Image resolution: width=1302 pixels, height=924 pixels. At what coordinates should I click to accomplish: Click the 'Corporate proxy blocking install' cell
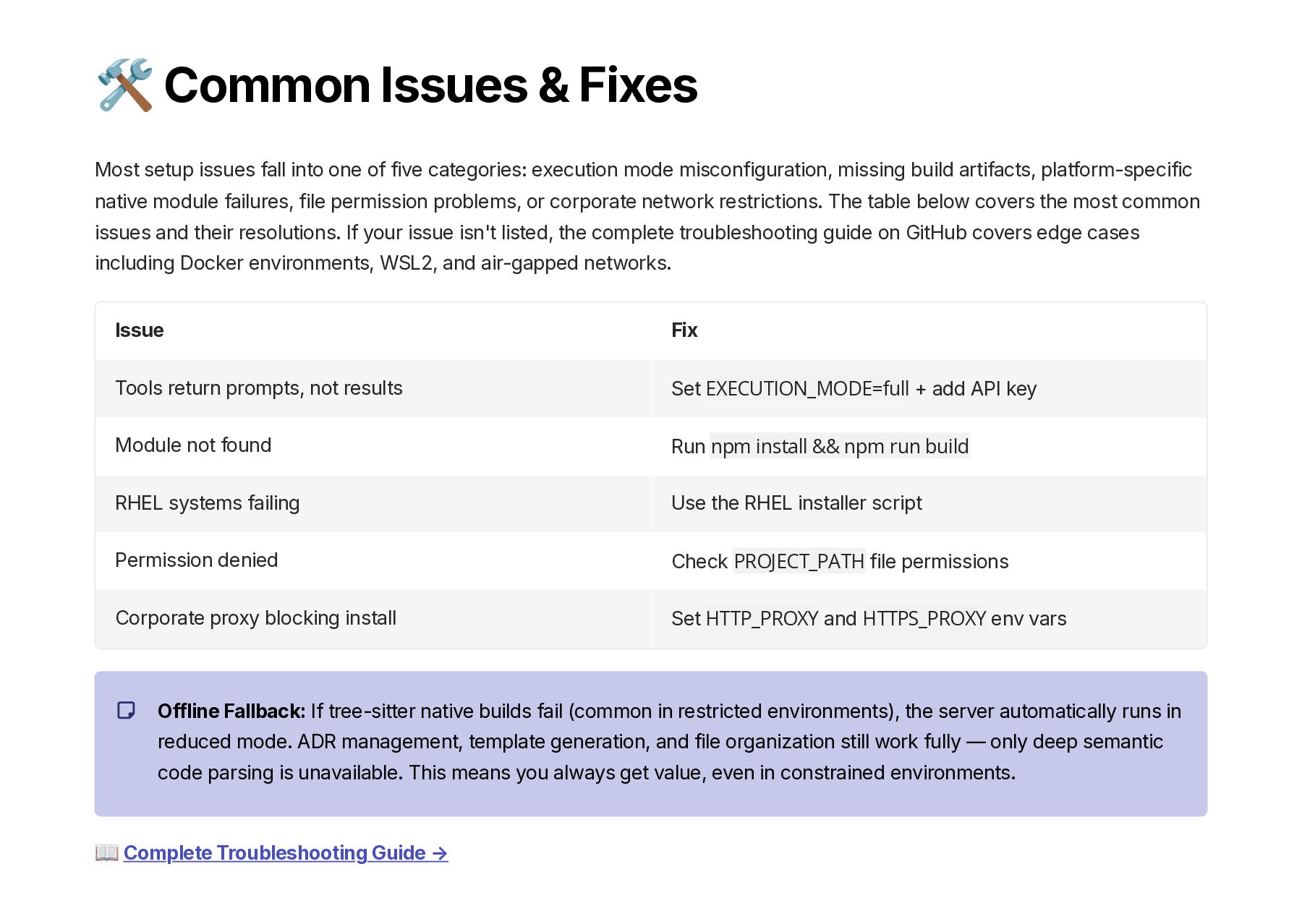click(373, 619)
